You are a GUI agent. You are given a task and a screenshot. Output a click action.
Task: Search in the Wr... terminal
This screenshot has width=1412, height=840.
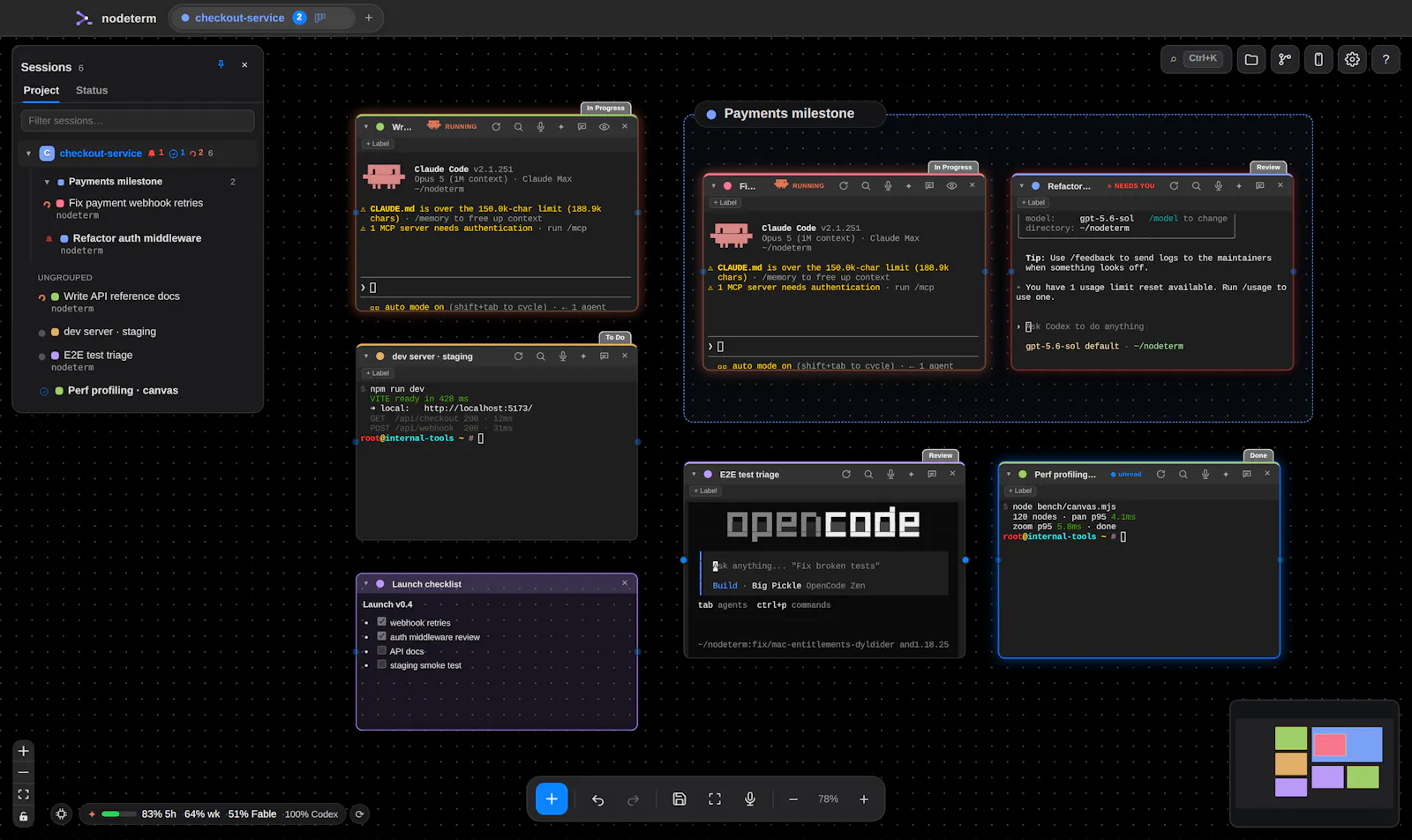pyautogui.click(x=518, y=126)
